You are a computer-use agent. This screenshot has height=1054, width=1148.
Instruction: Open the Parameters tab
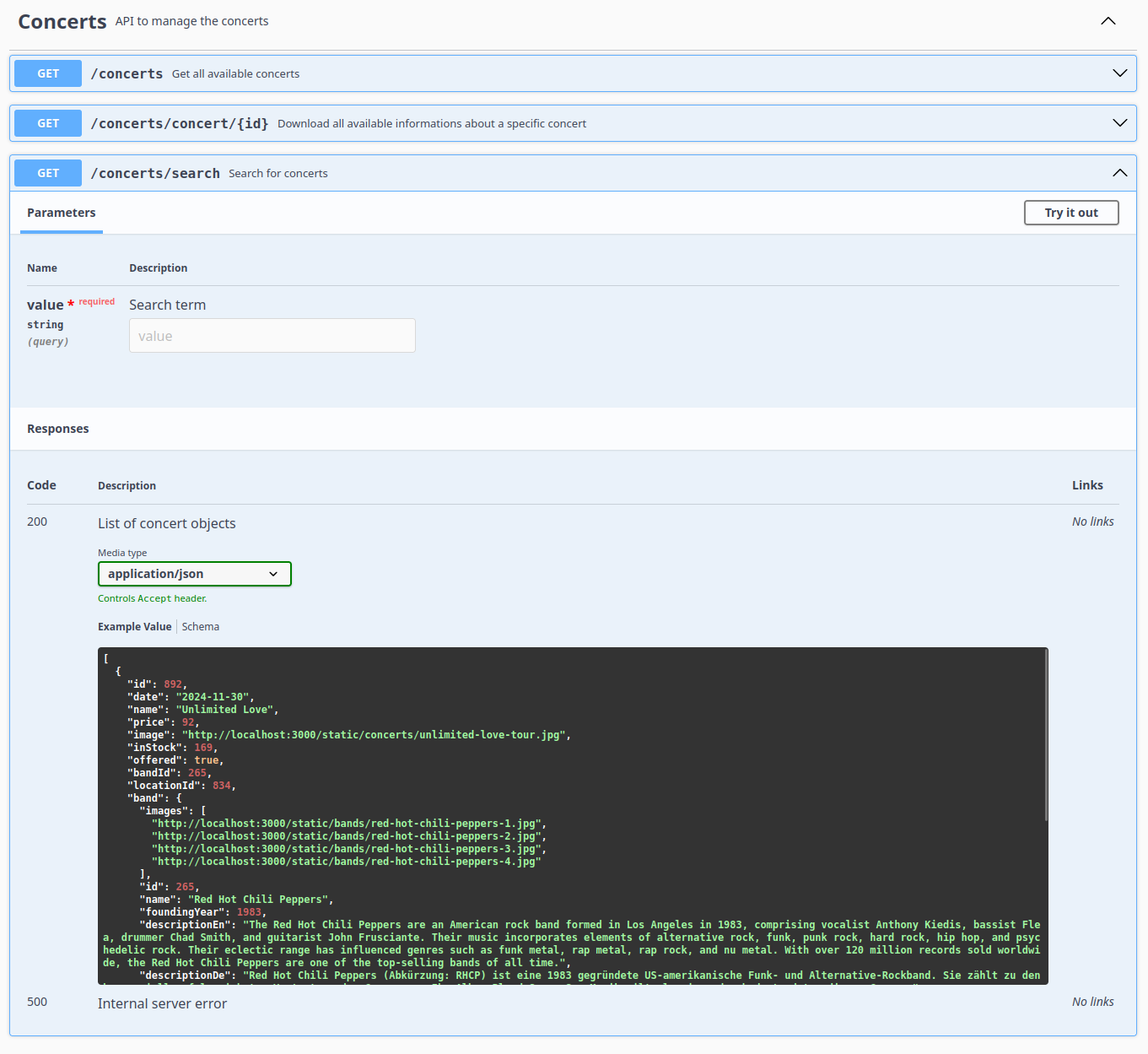[61, 213]
